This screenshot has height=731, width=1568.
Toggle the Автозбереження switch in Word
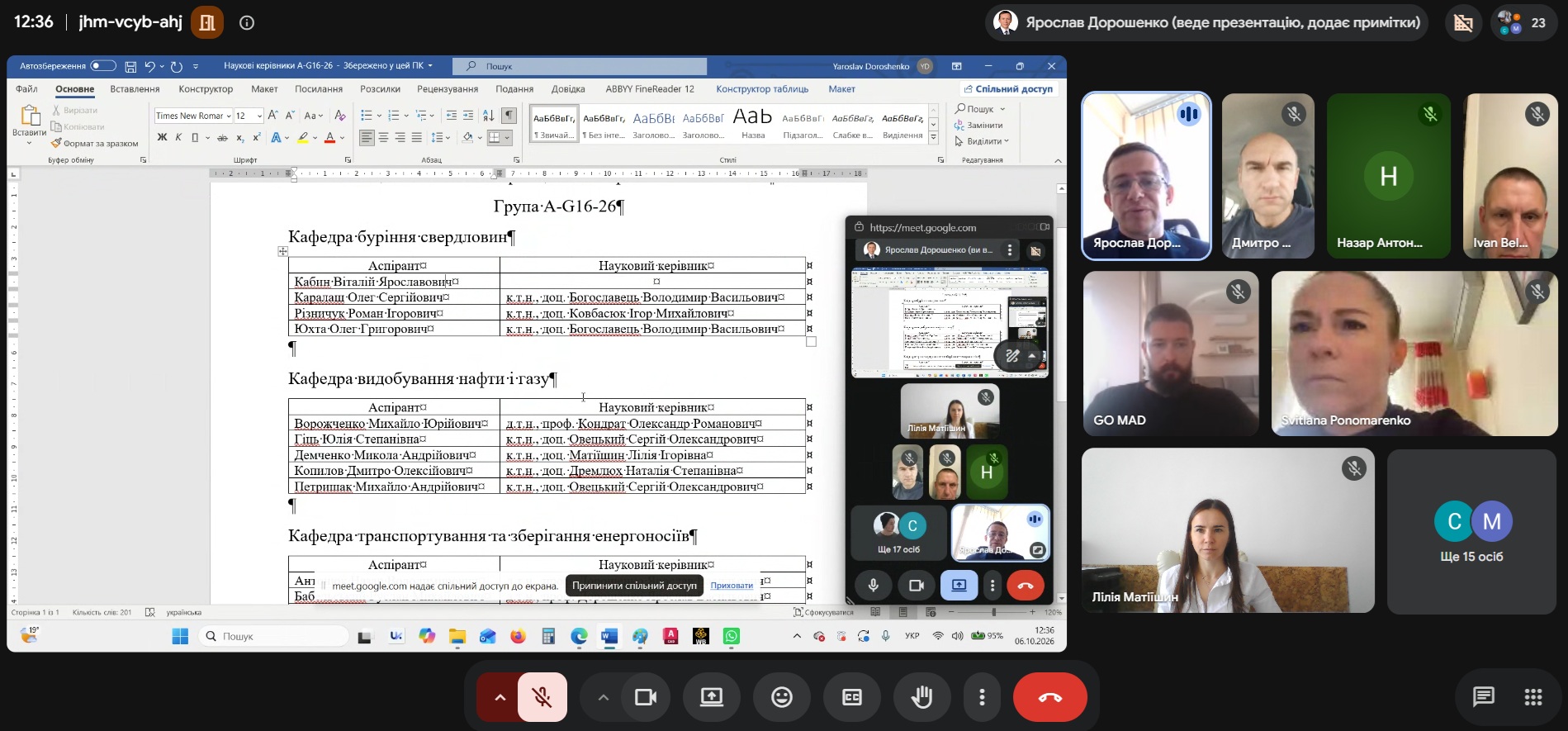coord(103,65)
